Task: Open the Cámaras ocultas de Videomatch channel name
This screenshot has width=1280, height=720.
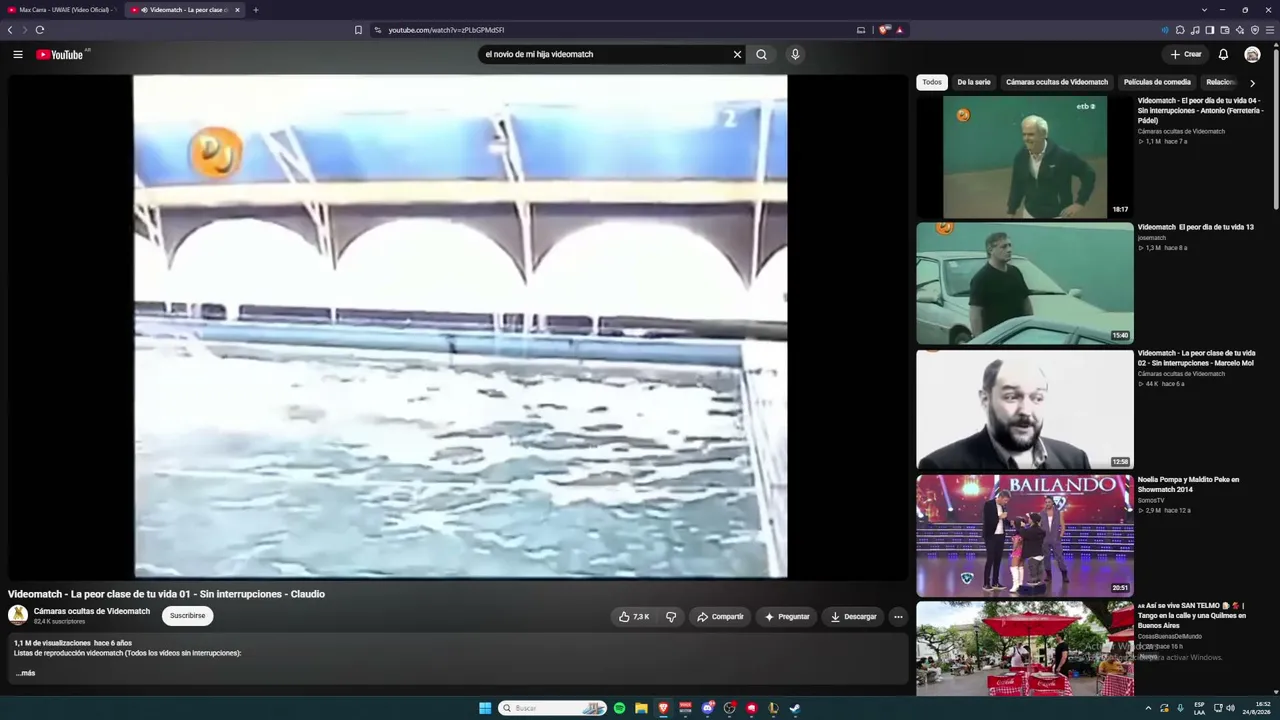Action: click(92, 611)
